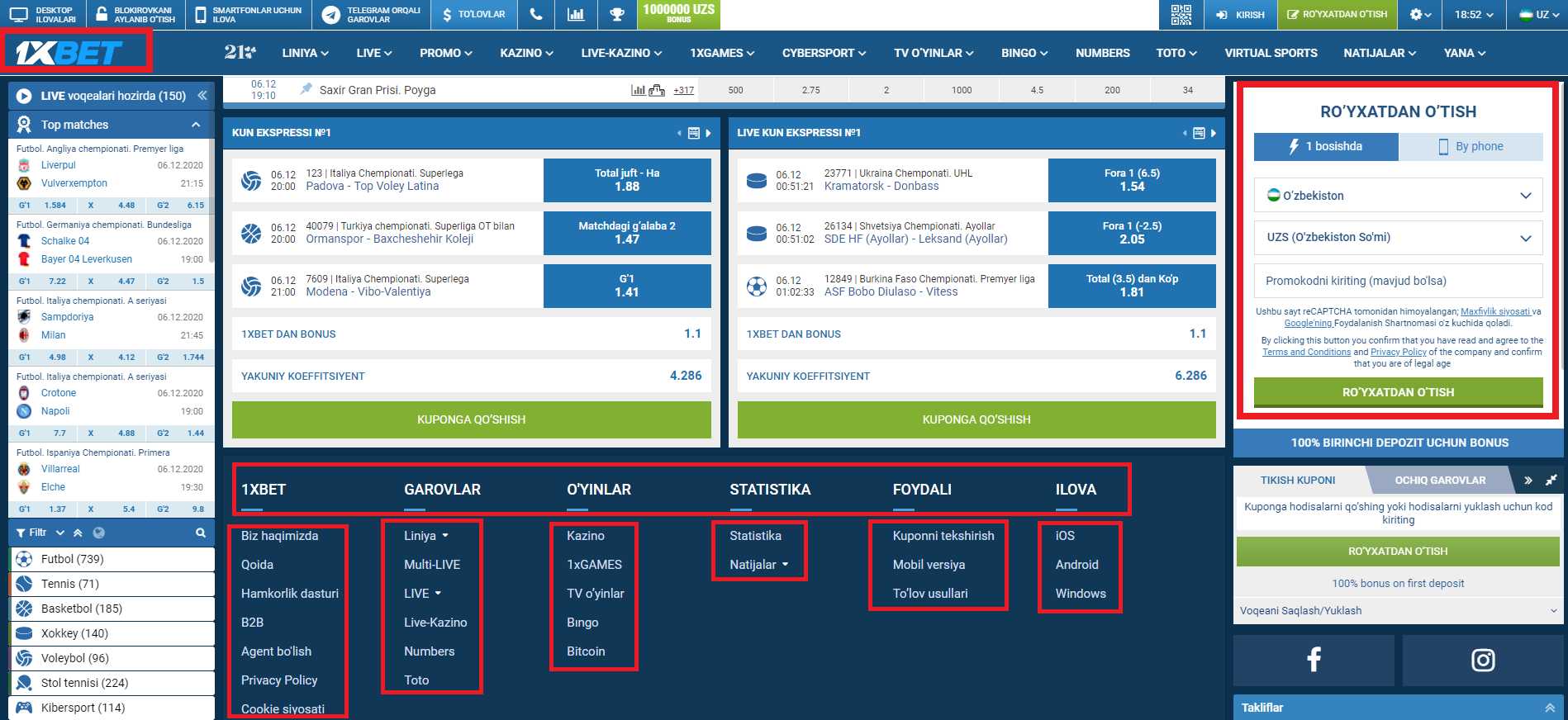Open the PROMO menu

[x=446, y=53]
